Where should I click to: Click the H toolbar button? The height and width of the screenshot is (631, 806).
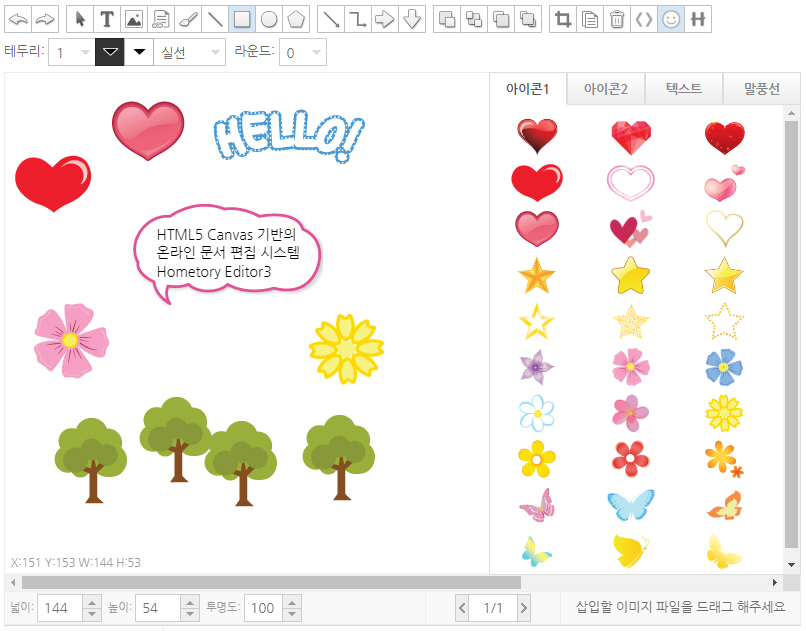point(698,20)
